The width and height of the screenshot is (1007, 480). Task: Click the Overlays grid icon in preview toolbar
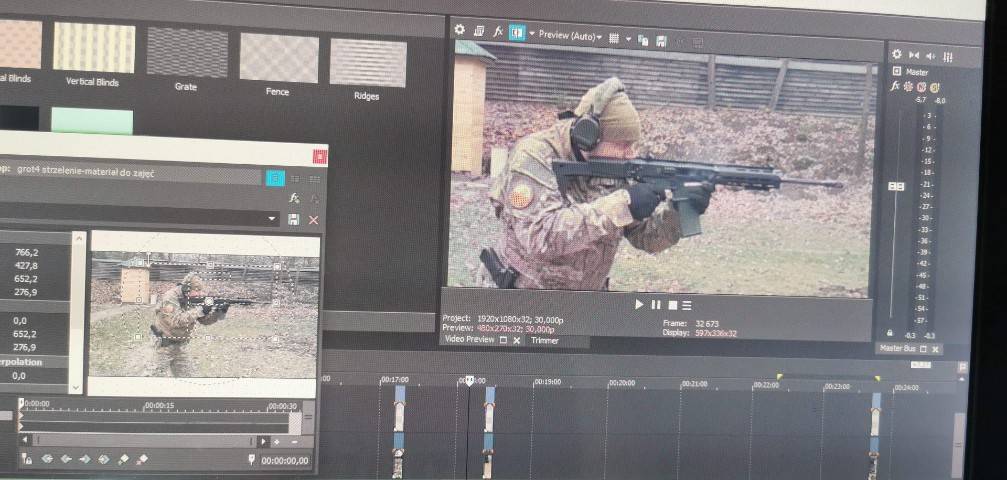tap(614, 38)
